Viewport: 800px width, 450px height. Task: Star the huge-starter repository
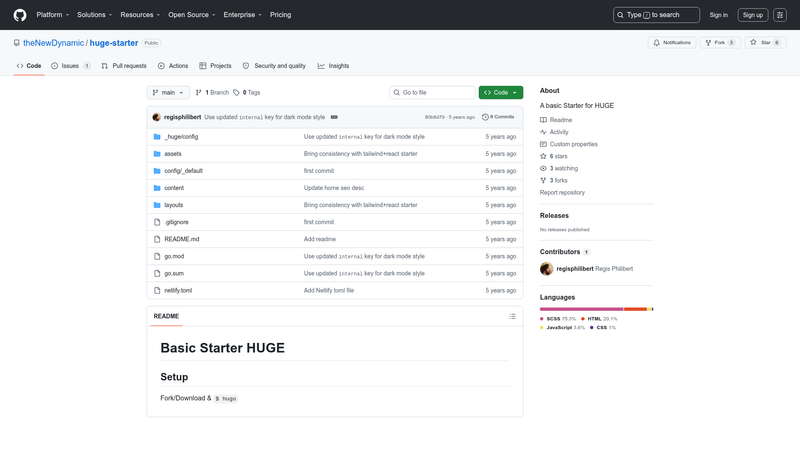(765, 43)
